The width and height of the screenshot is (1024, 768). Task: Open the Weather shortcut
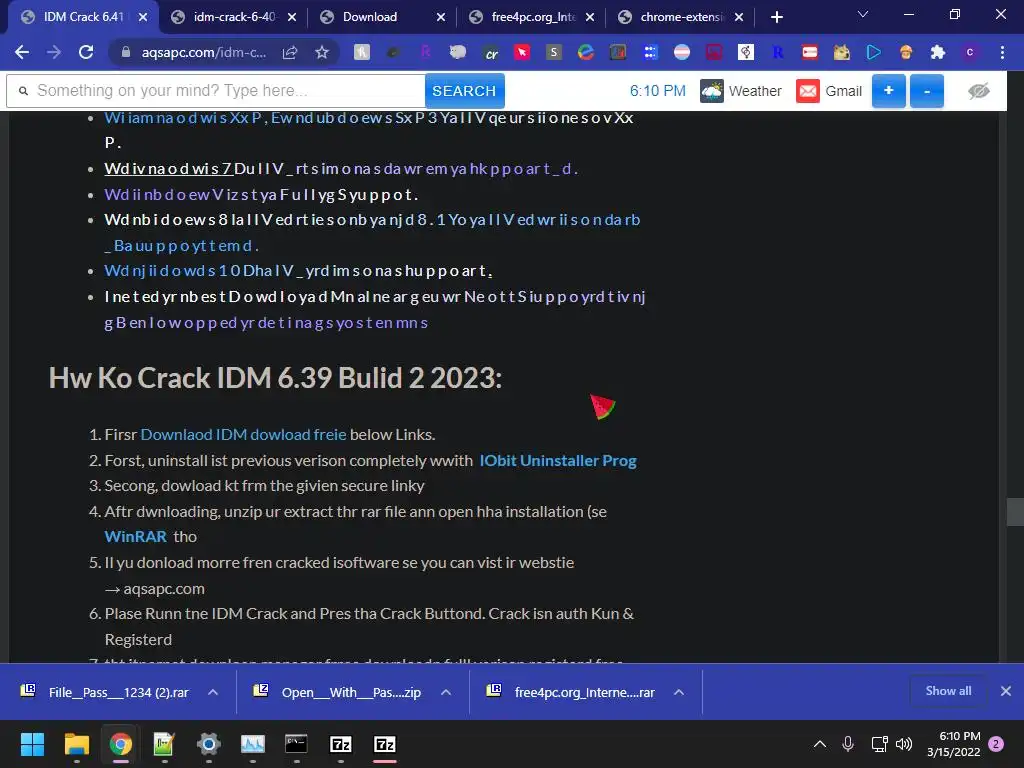point(741,91)
